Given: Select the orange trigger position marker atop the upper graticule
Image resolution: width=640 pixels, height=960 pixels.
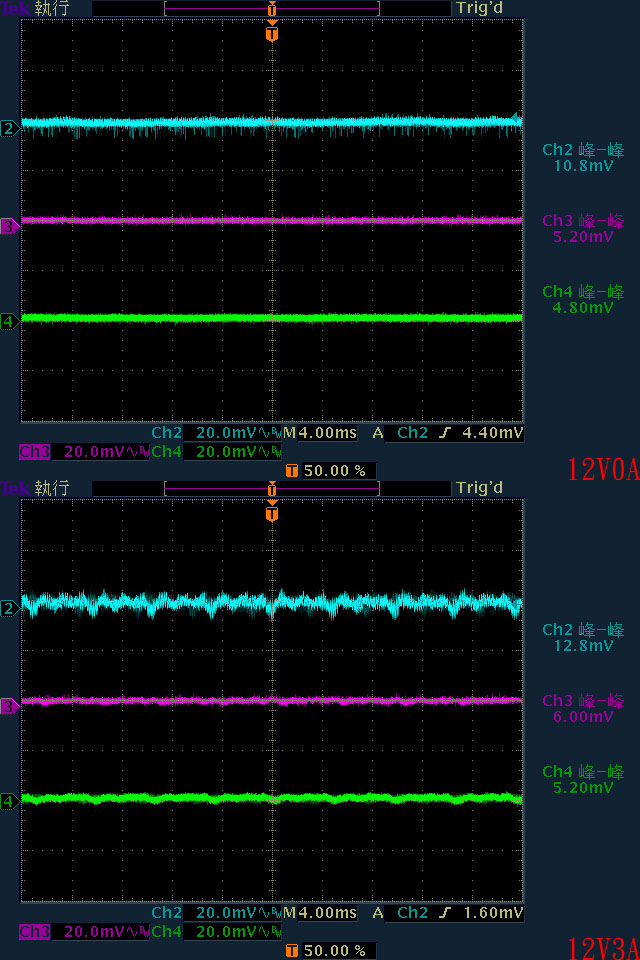Looking at the screenshot, I should (x=272, y=32).
